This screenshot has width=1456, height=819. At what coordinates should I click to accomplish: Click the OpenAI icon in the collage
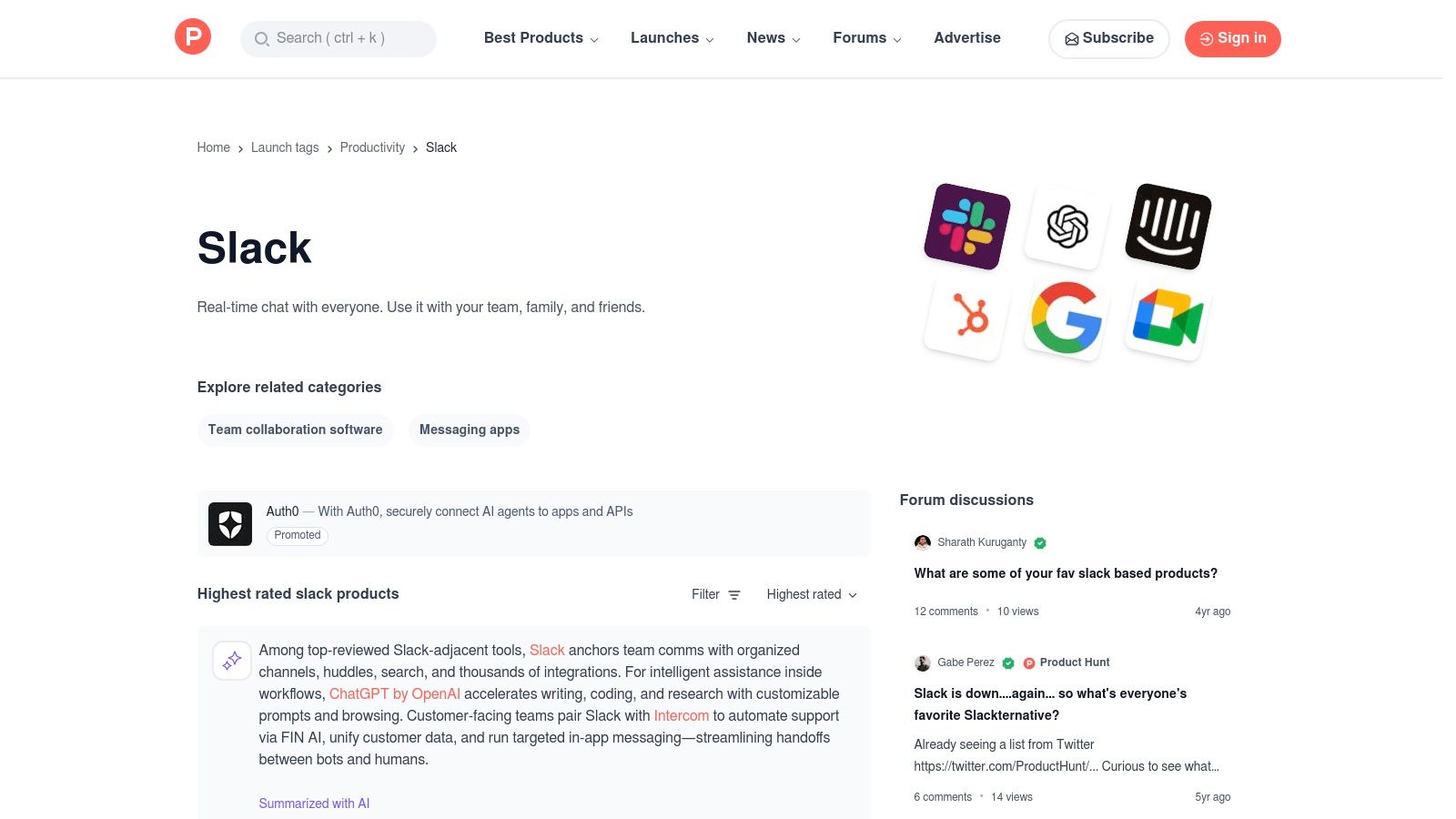[x=1065, y=226]
